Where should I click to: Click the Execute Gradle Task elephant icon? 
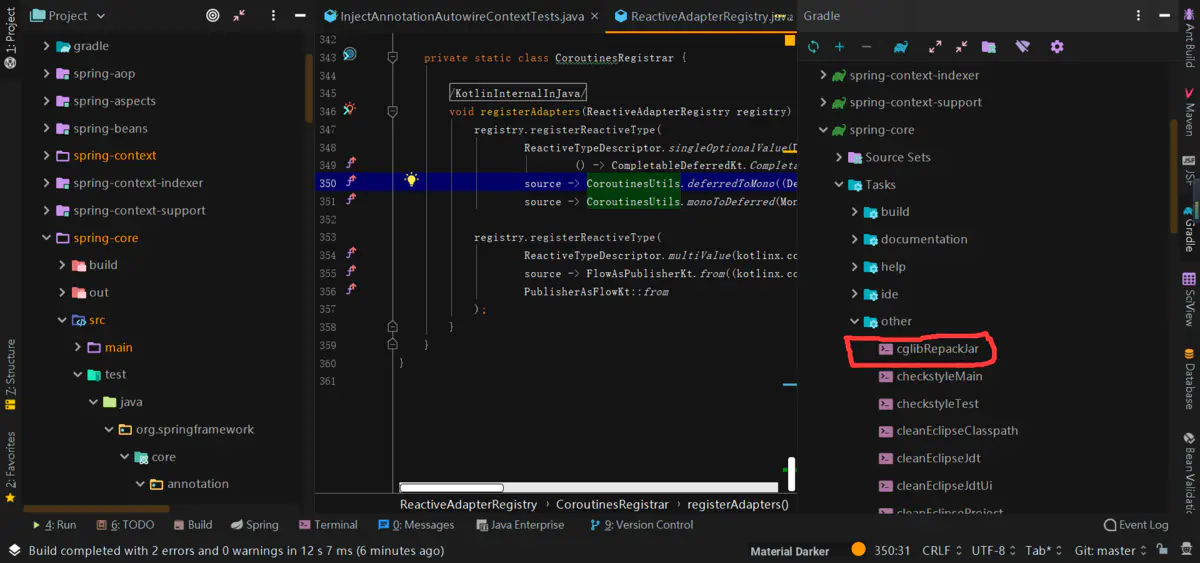tap(901, 47)
